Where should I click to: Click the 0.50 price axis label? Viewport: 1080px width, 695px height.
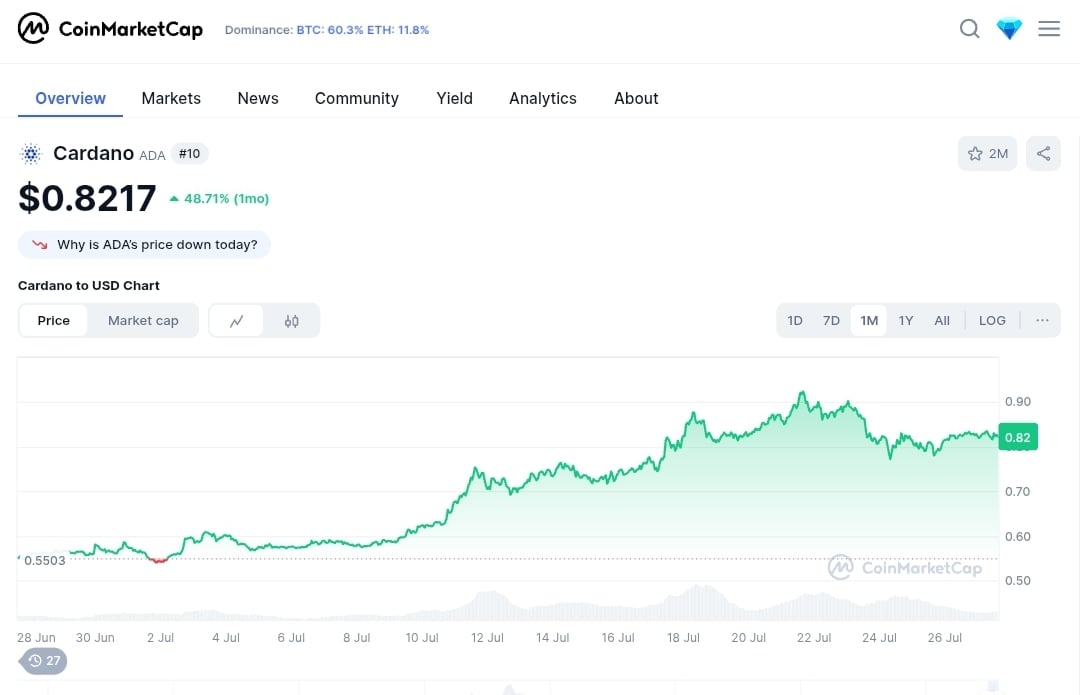(1018, 581)
